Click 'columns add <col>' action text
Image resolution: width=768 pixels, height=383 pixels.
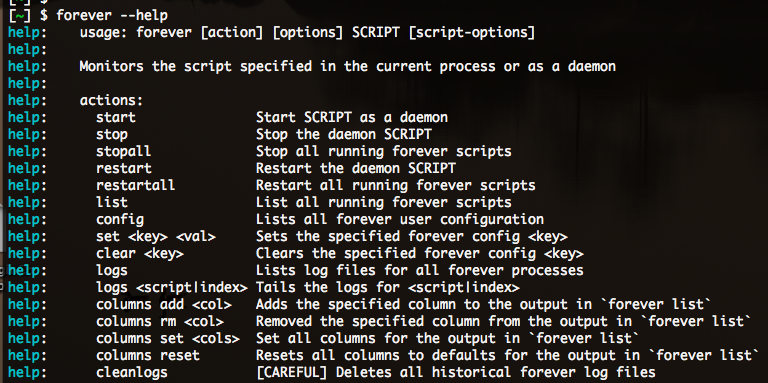[164, 304]
